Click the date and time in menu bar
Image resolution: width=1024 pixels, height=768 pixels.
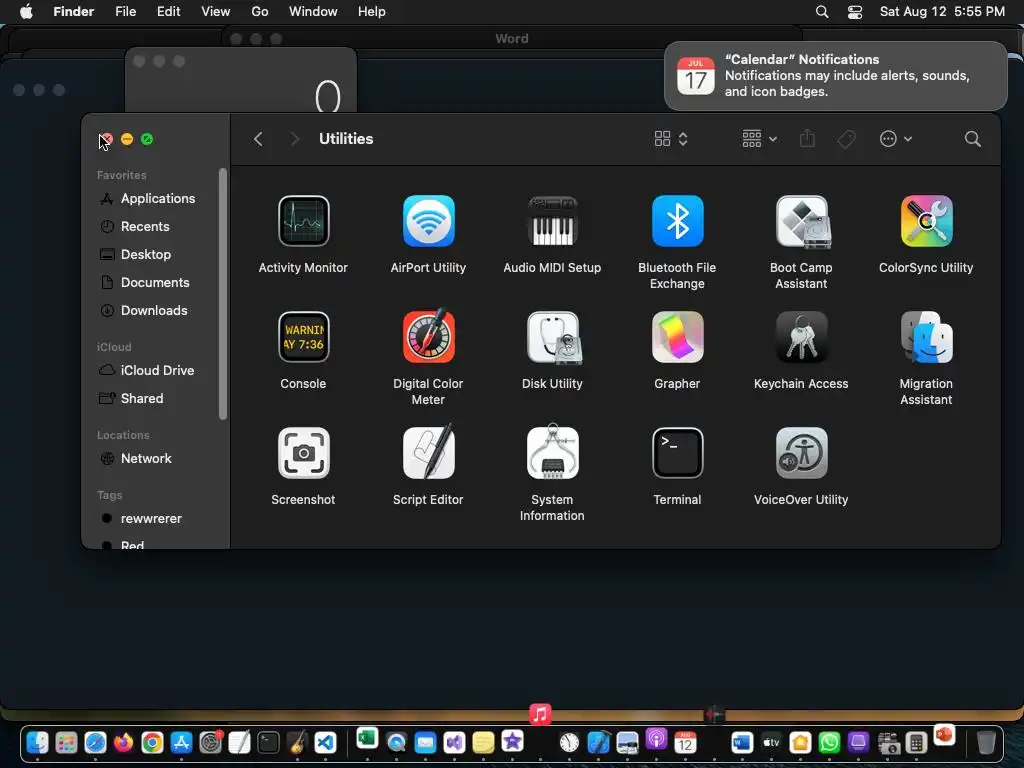point(942,12)
